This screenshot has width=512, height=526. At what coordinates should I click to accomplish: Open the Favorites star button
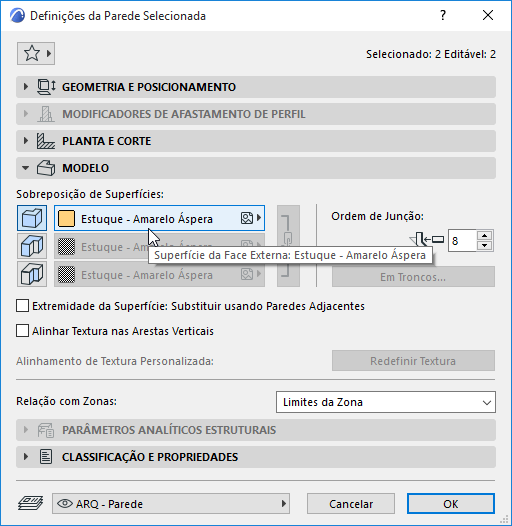(x=36, y=53)
